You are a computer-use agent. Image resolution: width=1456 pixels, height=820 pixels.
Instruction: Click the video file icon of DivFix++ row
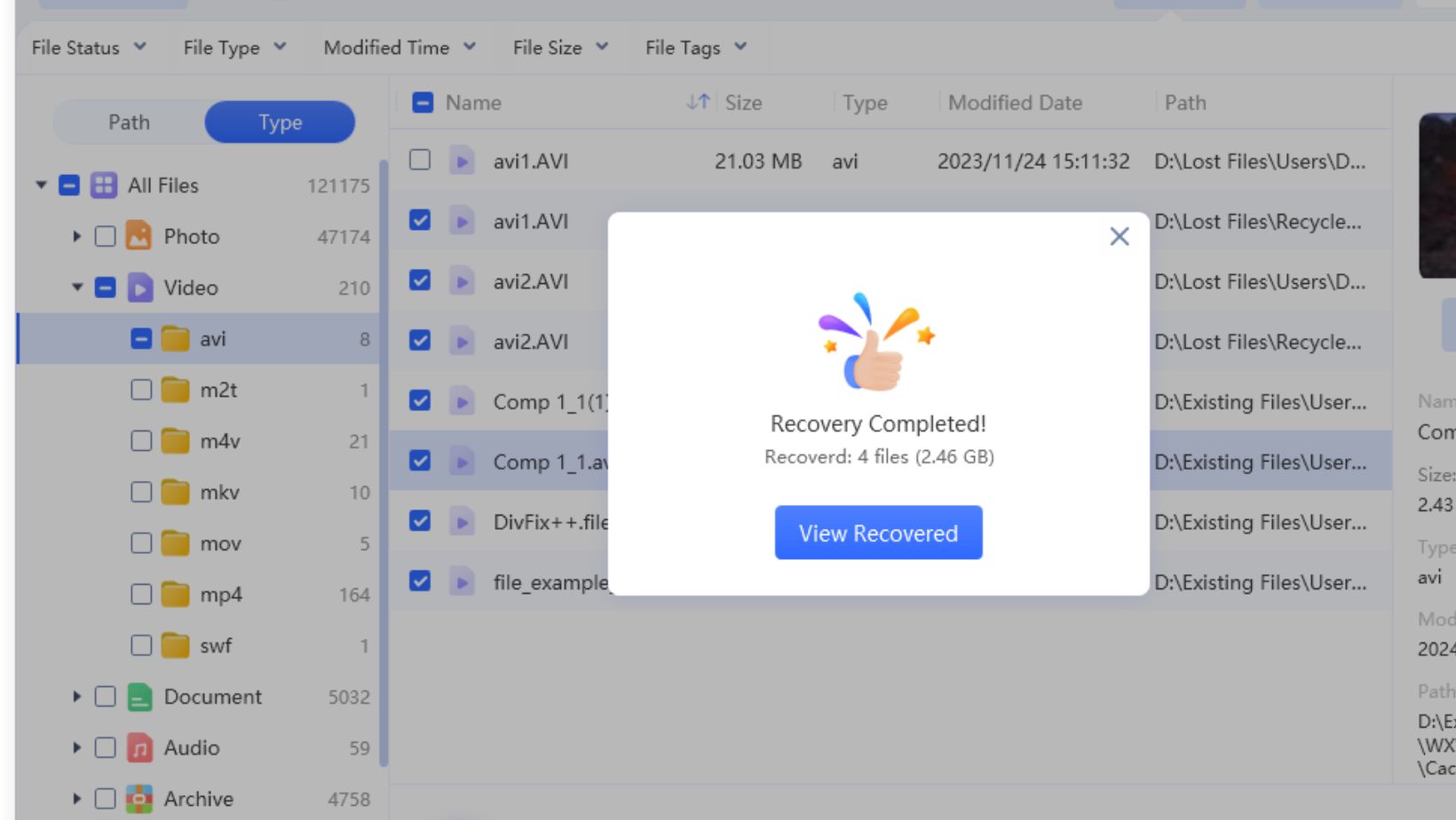(462, 522)
